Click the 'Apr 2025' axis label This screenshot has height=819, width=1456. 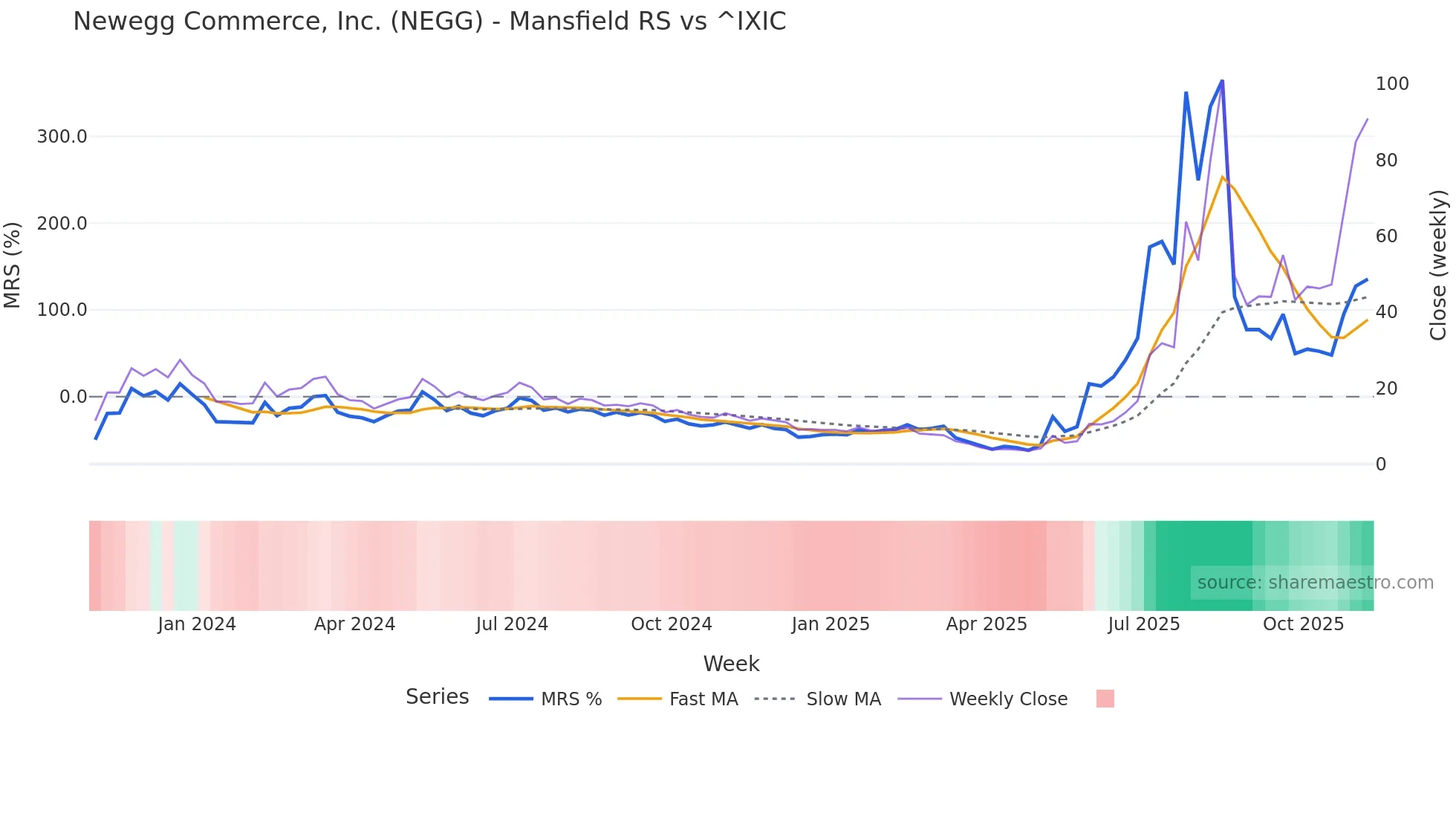click(x=987, y=624)
